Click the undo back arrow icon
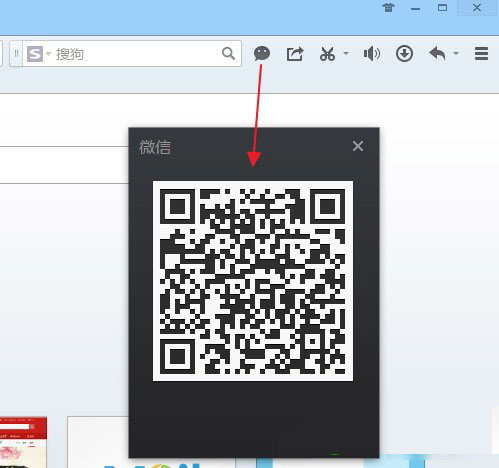 click(437, 53)
